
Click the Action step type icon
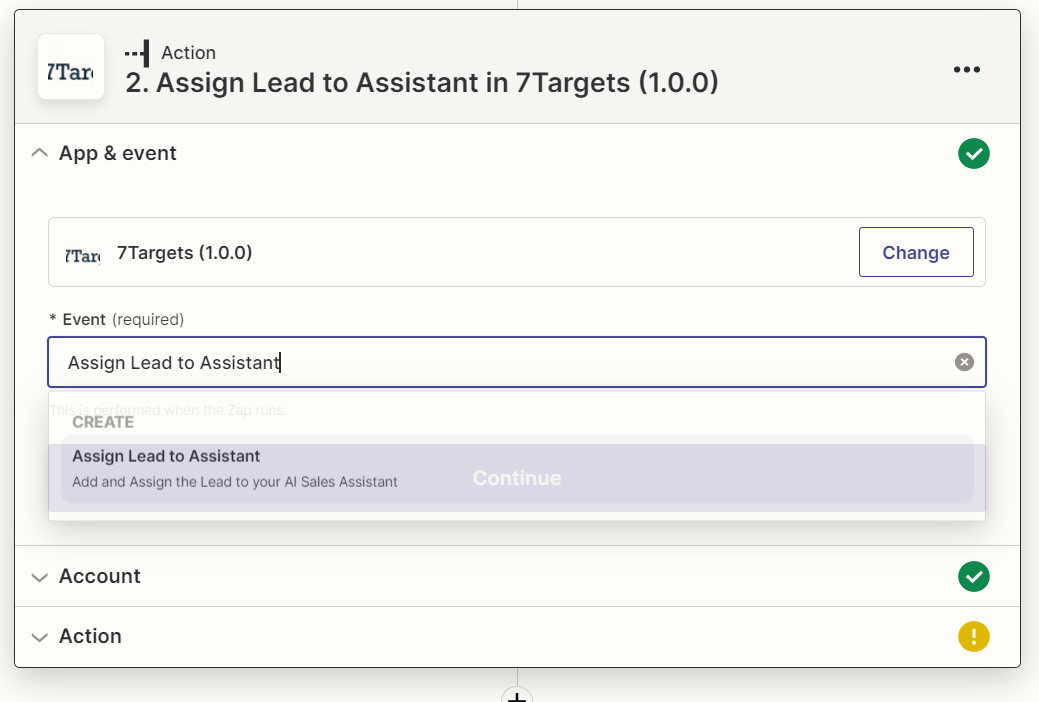[x=137, y=53]
